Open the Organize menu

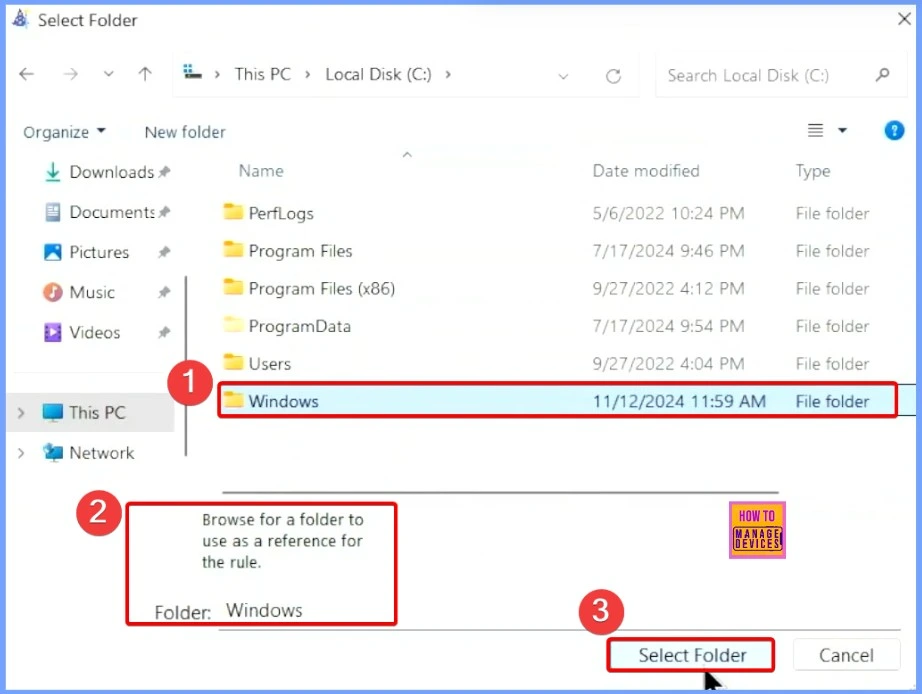tap(64, 132)
